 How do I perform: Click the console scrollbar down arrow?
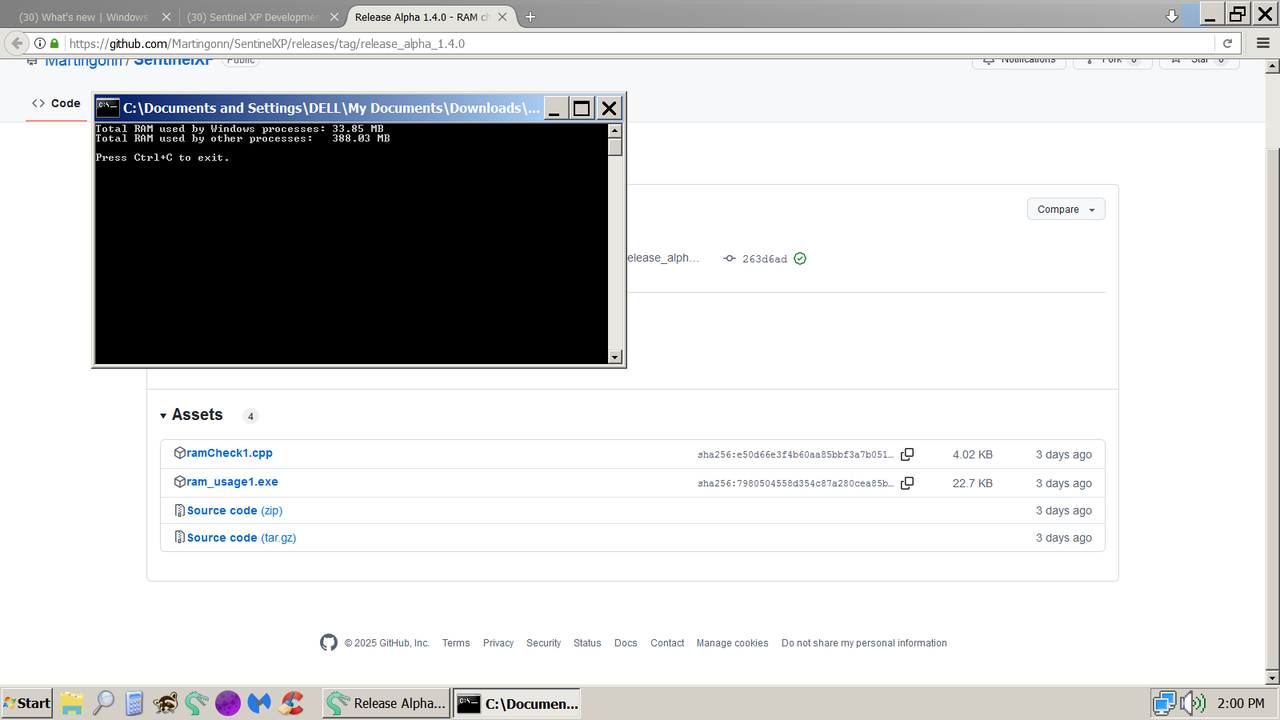click(615, 357)
